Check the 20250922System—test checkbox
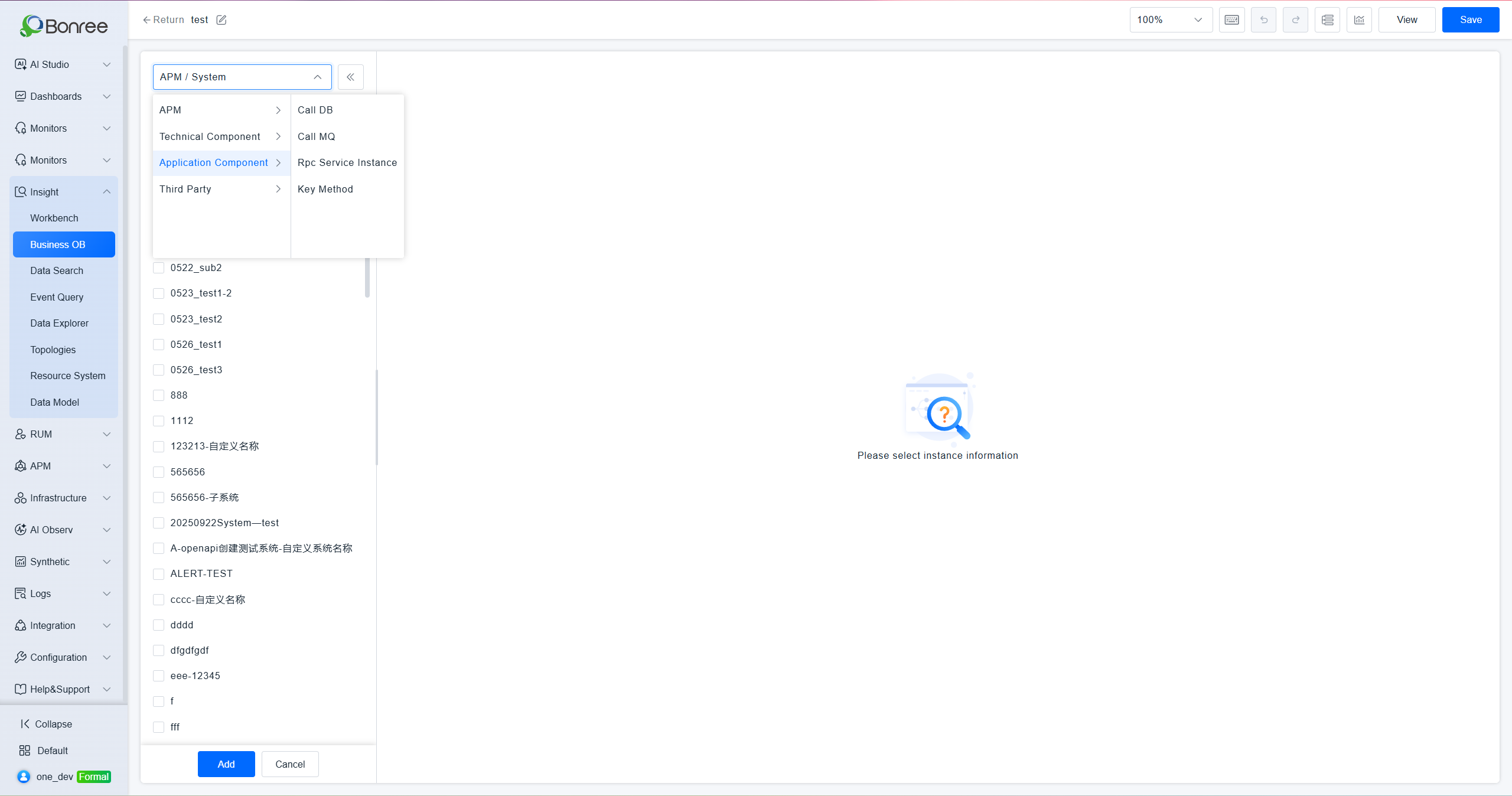The image size is (1512, 796). click(x=158, y=523)
